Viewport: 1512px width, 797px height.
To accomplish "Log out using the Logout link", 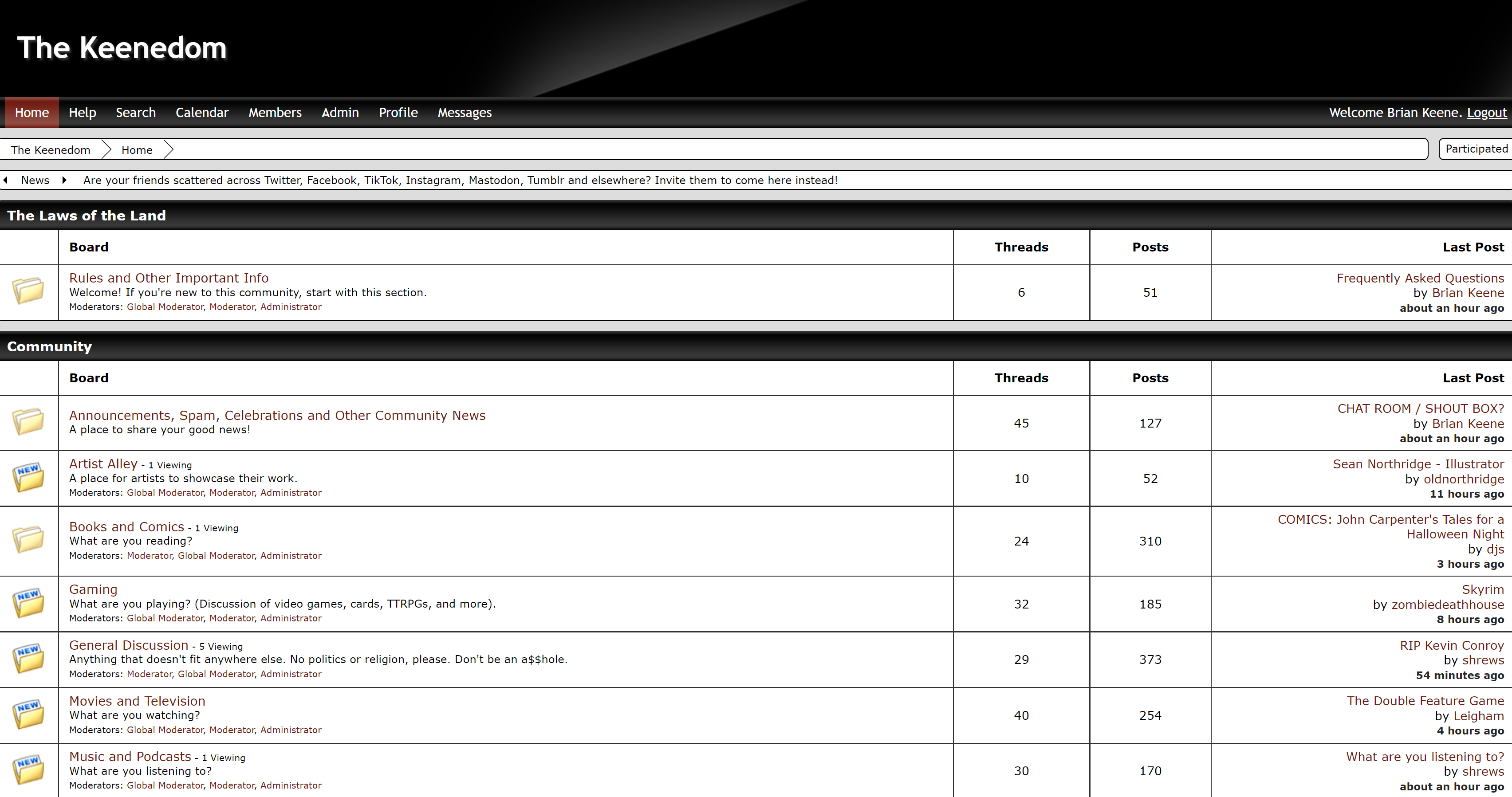I will click(1486, 113).
